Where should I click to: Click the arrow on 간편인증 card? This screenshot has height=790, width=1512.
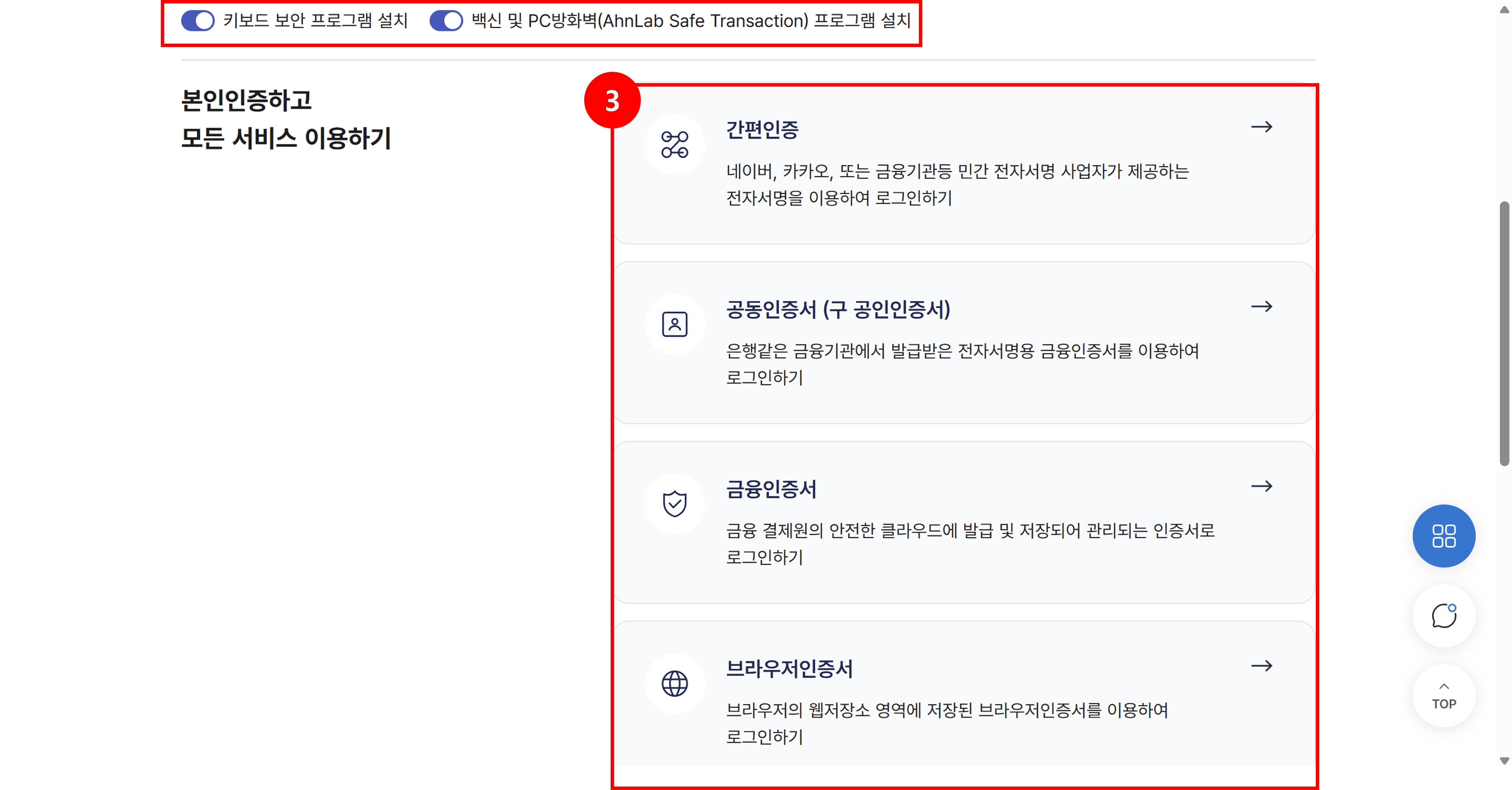tap(1261, 127)
